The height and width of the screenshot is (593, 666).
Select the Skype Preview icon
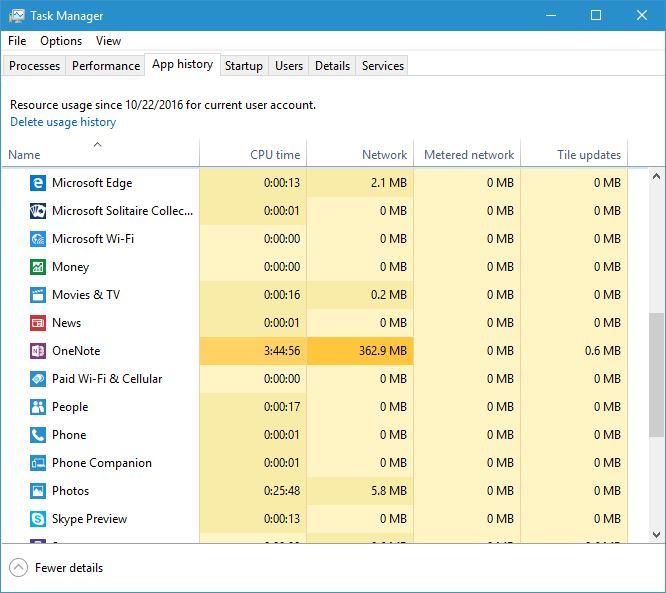[x=38, y=519]
